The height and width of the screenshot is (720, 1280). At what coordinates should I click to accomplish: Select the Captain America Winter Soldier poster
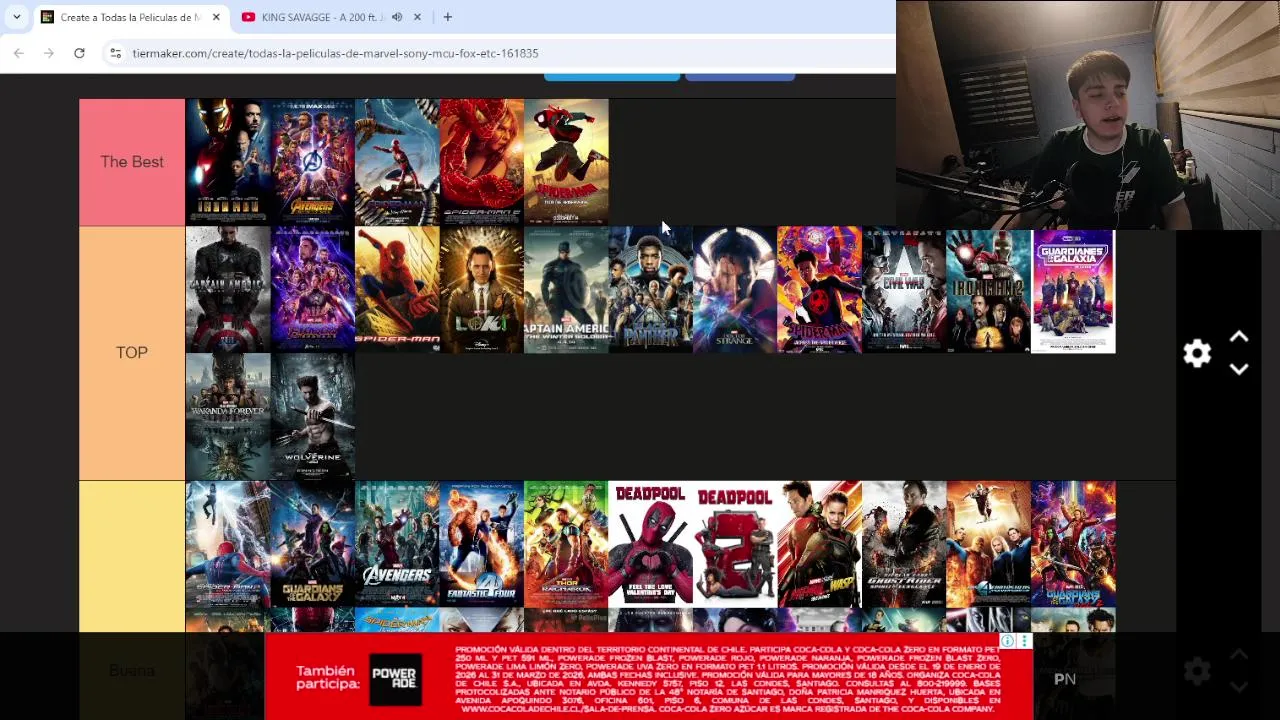[x=566, y=290]
